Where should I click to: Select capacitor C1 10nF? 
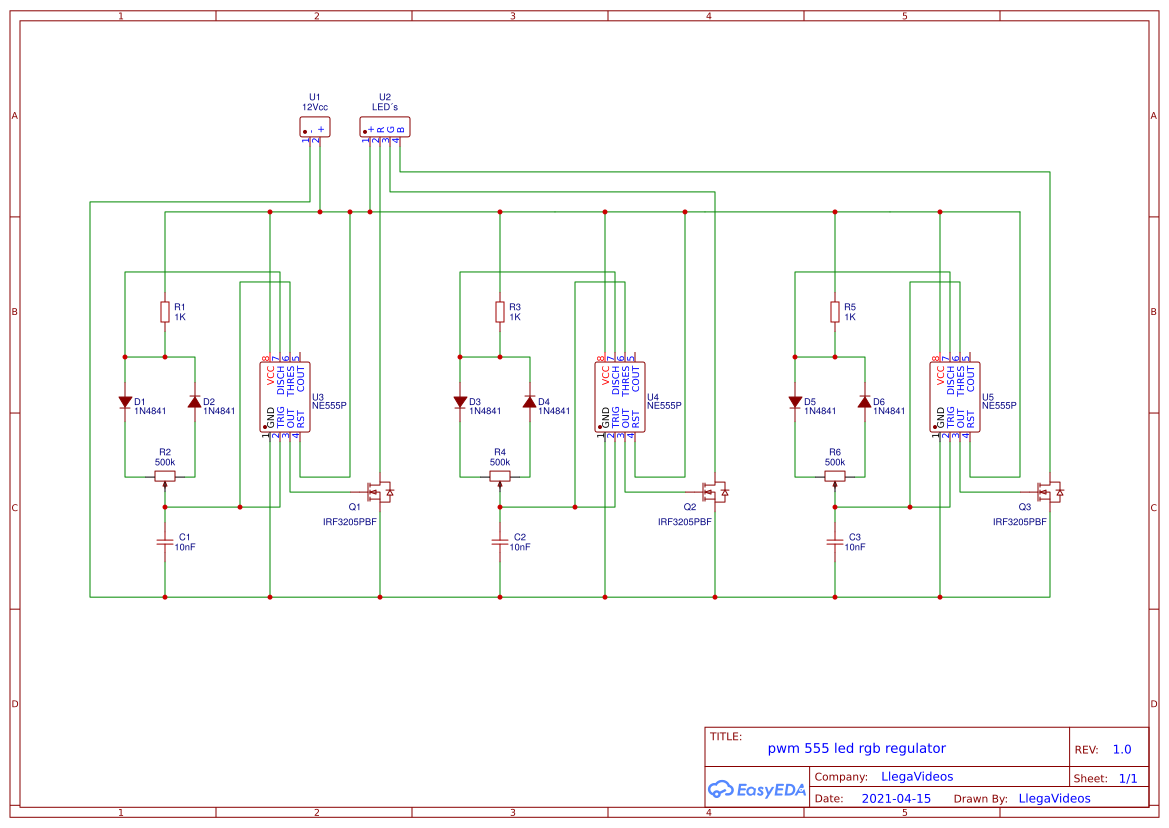click(x=163, y=543)
